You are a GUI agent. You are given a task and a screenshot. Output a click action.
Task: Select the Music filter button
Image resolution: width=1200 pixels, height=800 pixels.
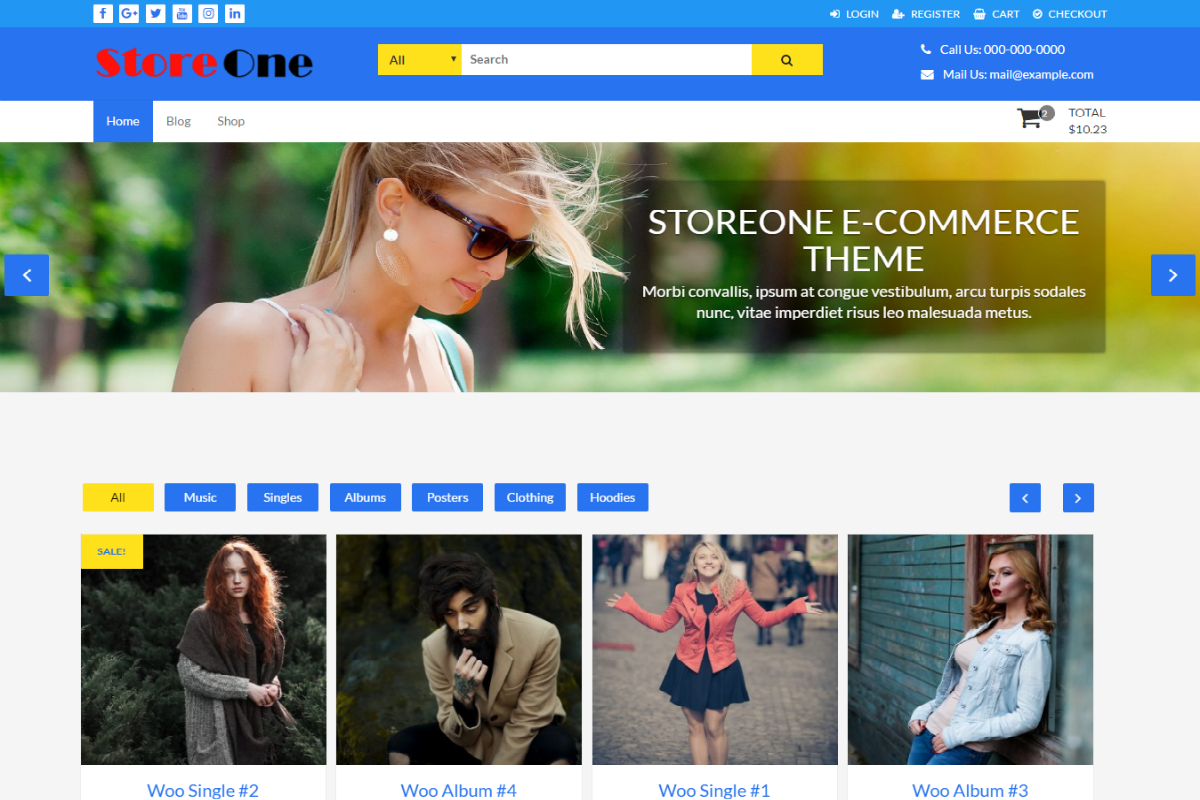199,497
